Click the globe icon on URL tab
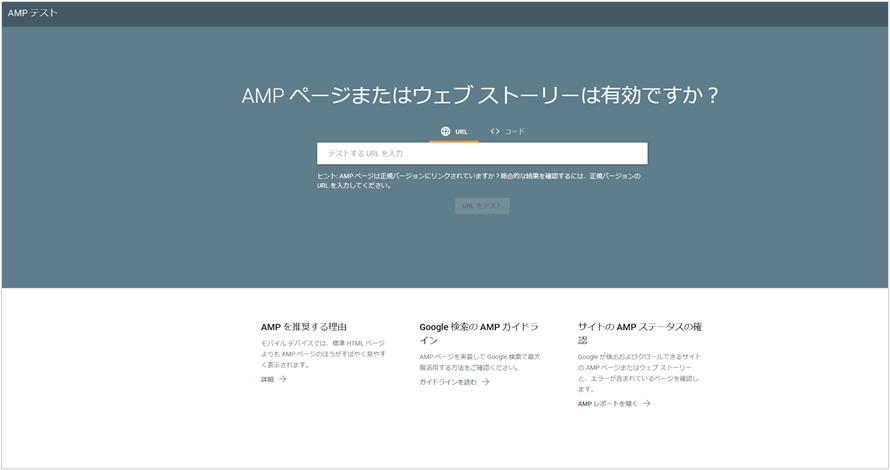890x470 pixels. pos(446,132)
